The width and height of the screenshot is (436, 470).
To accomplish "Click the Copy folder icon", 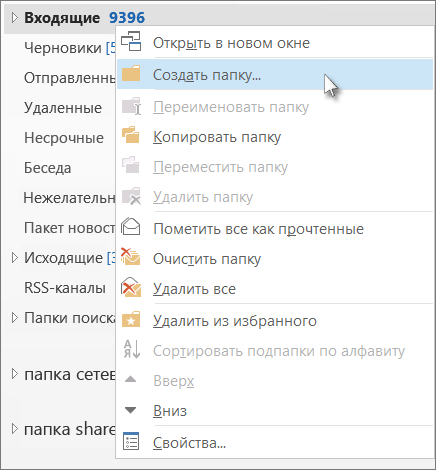I will (x=131, y=135).
